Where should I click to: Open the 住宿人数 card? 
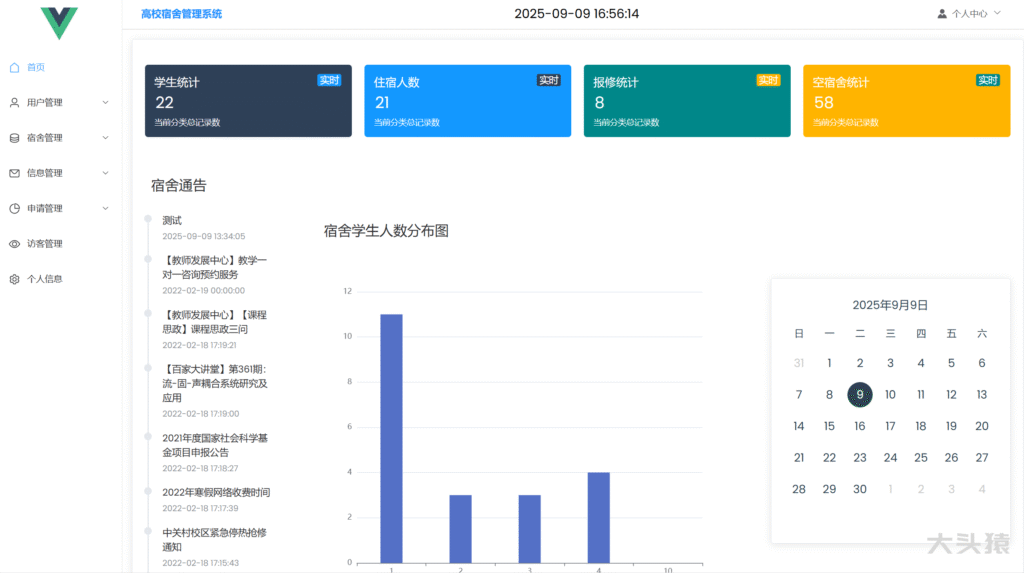click(468, 101)
